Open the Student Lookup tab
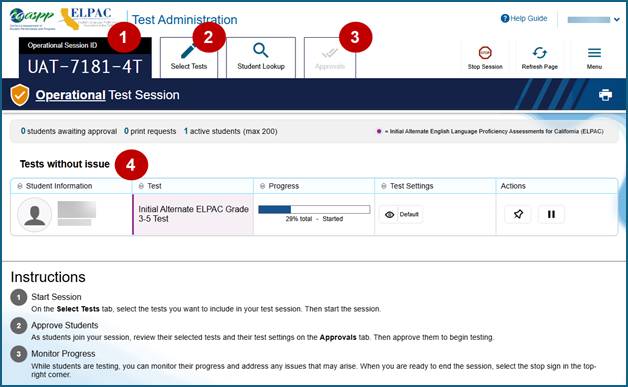Screen dimensions: 628x387 click(x=261, y=58)
